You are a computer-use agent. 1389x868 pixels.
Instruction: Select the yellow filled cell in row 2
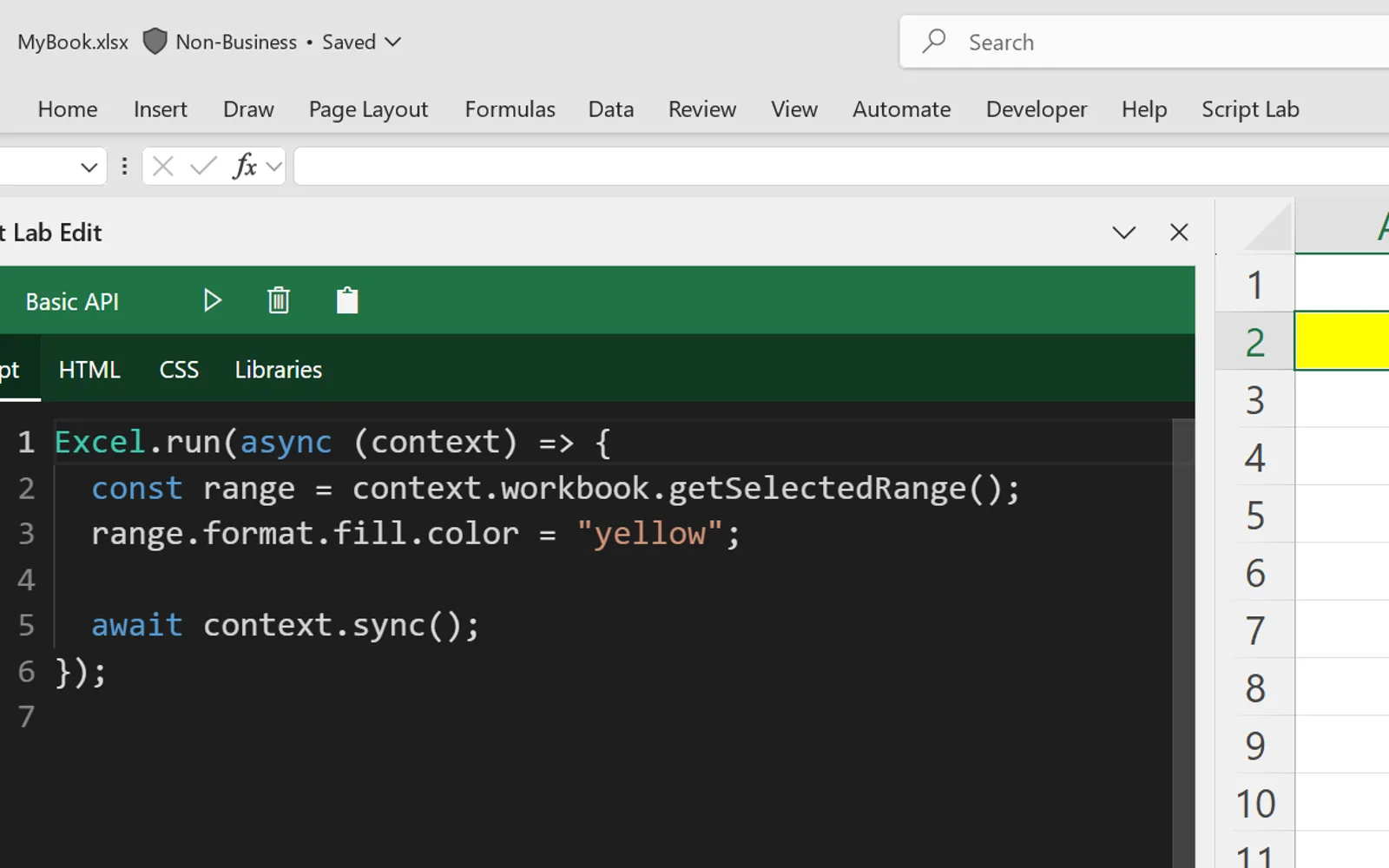point(1342,341)
